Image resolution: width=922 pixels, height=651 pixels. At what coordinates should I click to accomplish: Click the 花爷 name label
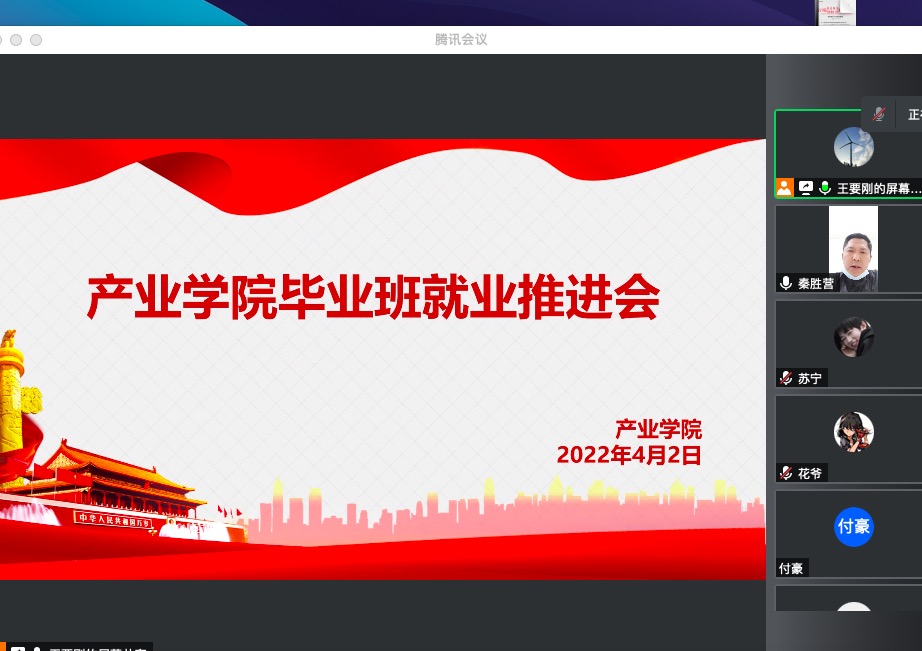(809, 473)
